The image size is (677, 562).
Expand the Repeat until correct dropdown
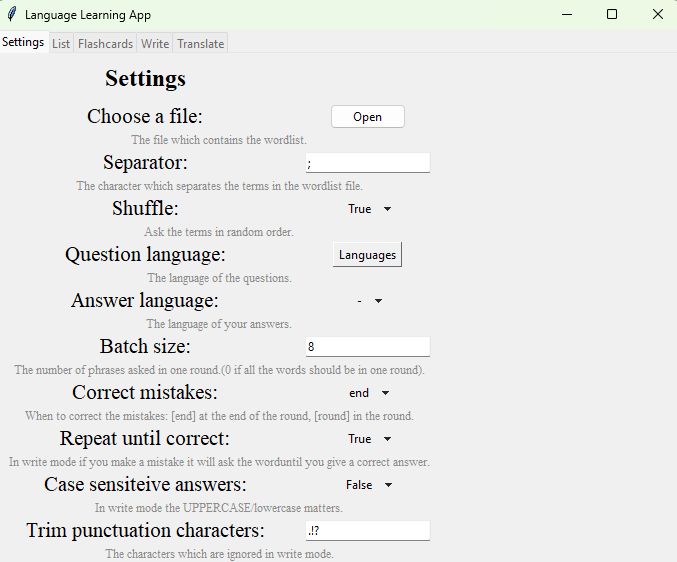click(x=369, y=439)
